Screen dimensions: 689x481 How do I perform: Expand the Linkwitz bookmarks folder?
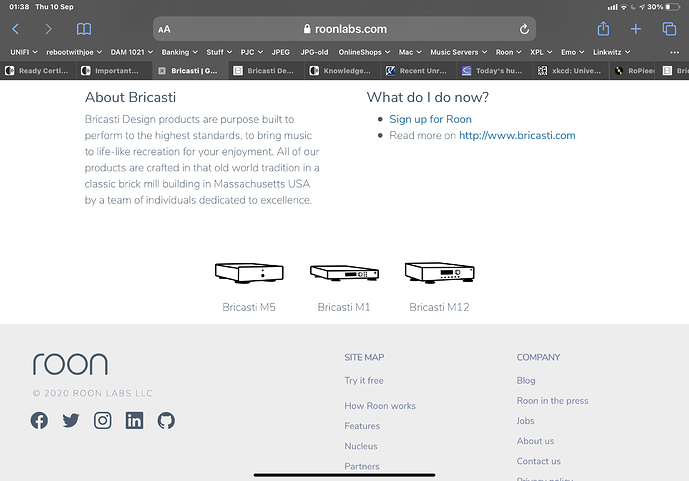click(611, 52)
